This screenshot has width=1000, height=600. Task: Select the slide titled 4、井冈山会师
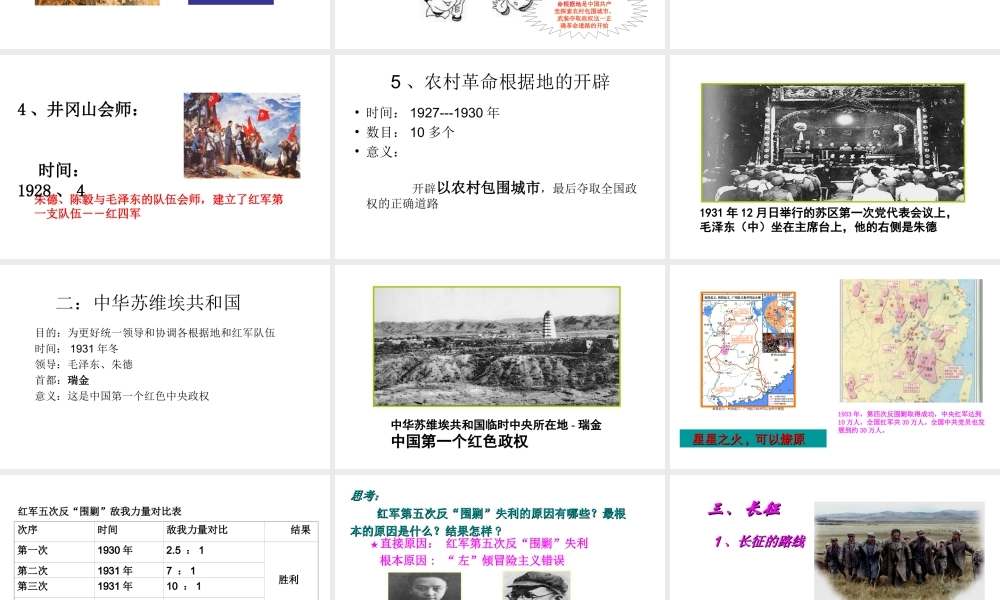point(165,157)
